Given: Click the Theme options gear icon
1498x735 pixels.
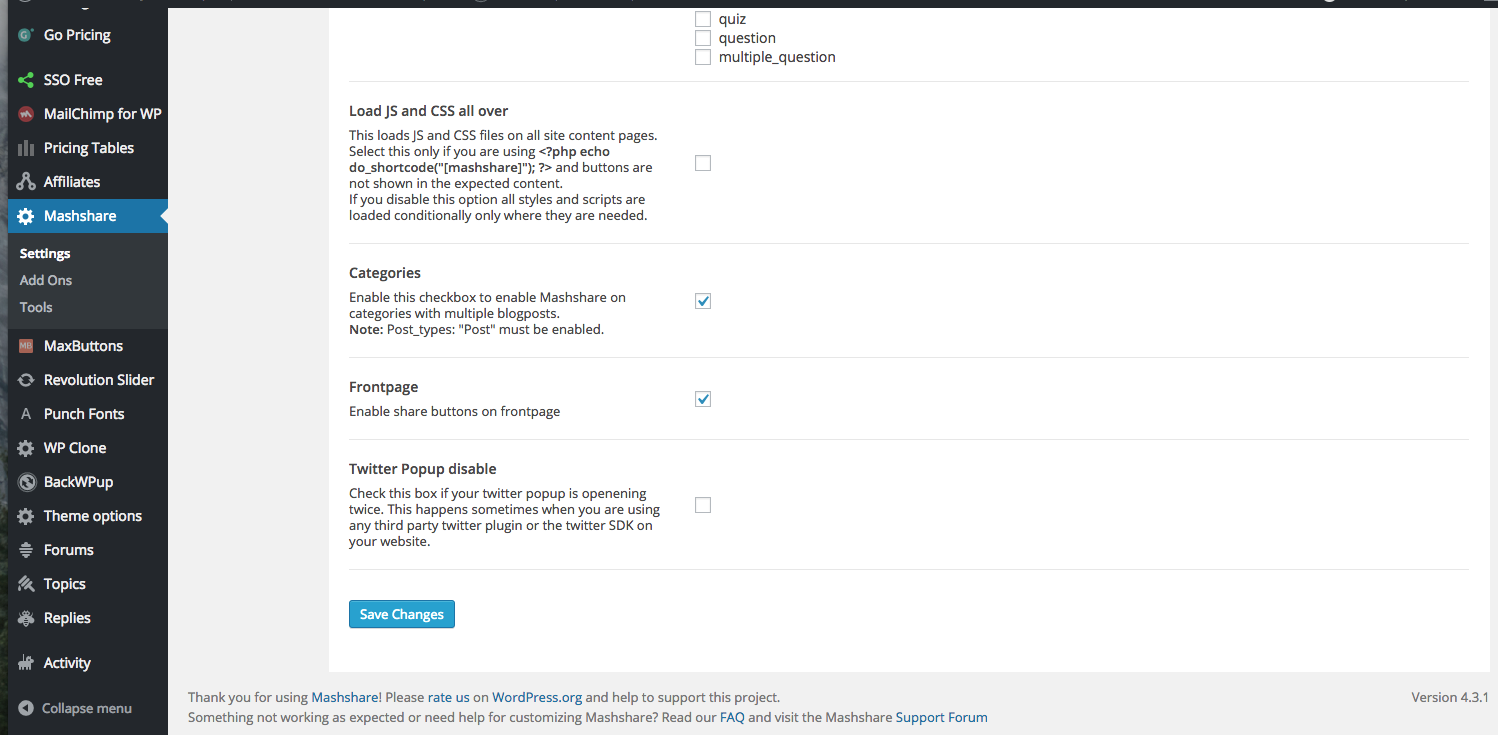Looking at the screenshot, I should [26, 516].
